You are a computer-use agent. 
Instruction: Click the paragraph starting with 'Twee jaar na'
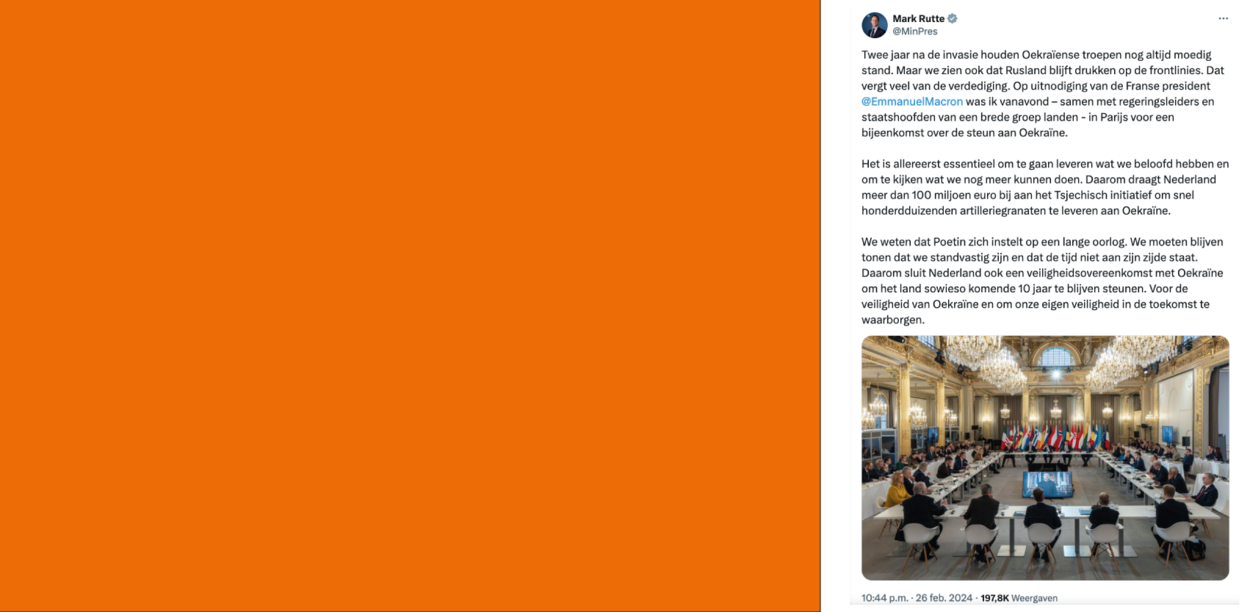coord(1043,94)
